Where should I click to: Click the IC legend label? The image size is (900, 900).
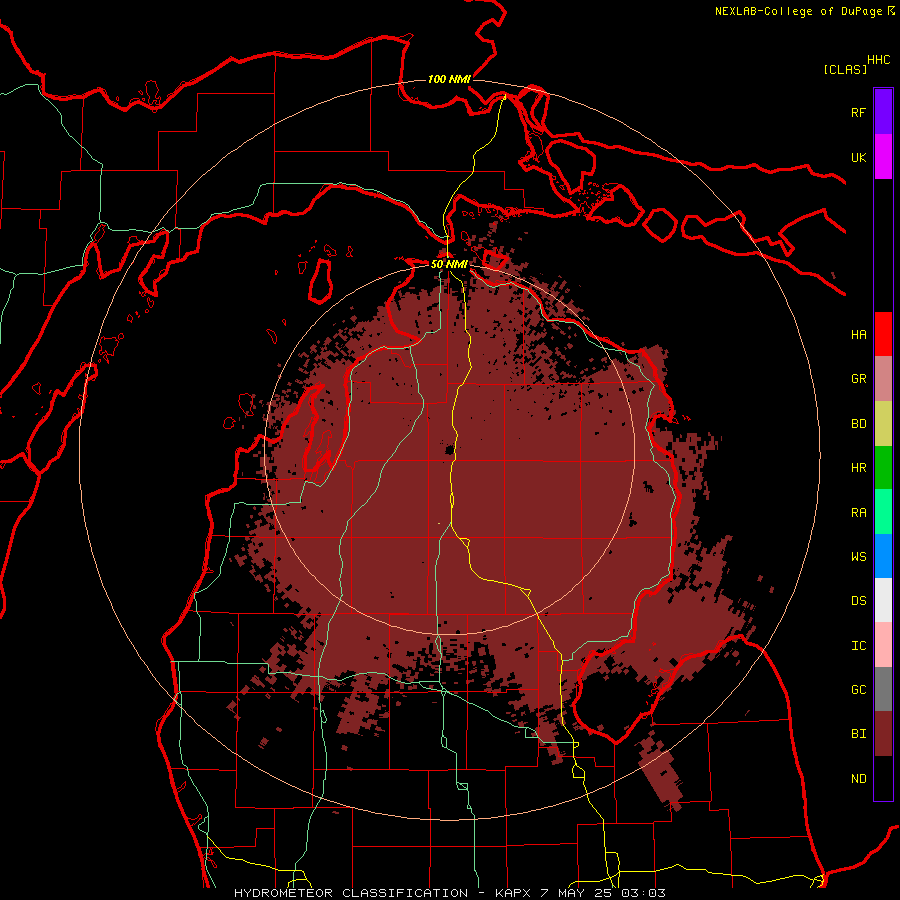point(858,646)
